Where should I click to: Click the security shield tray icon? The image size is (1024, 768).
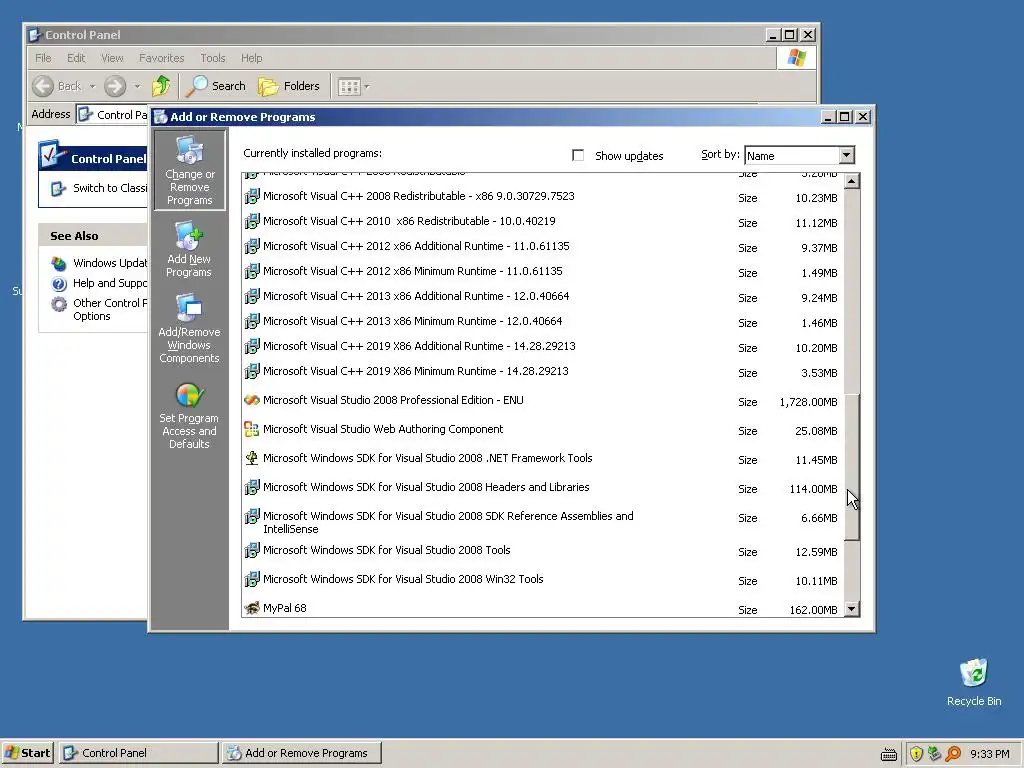916,754
